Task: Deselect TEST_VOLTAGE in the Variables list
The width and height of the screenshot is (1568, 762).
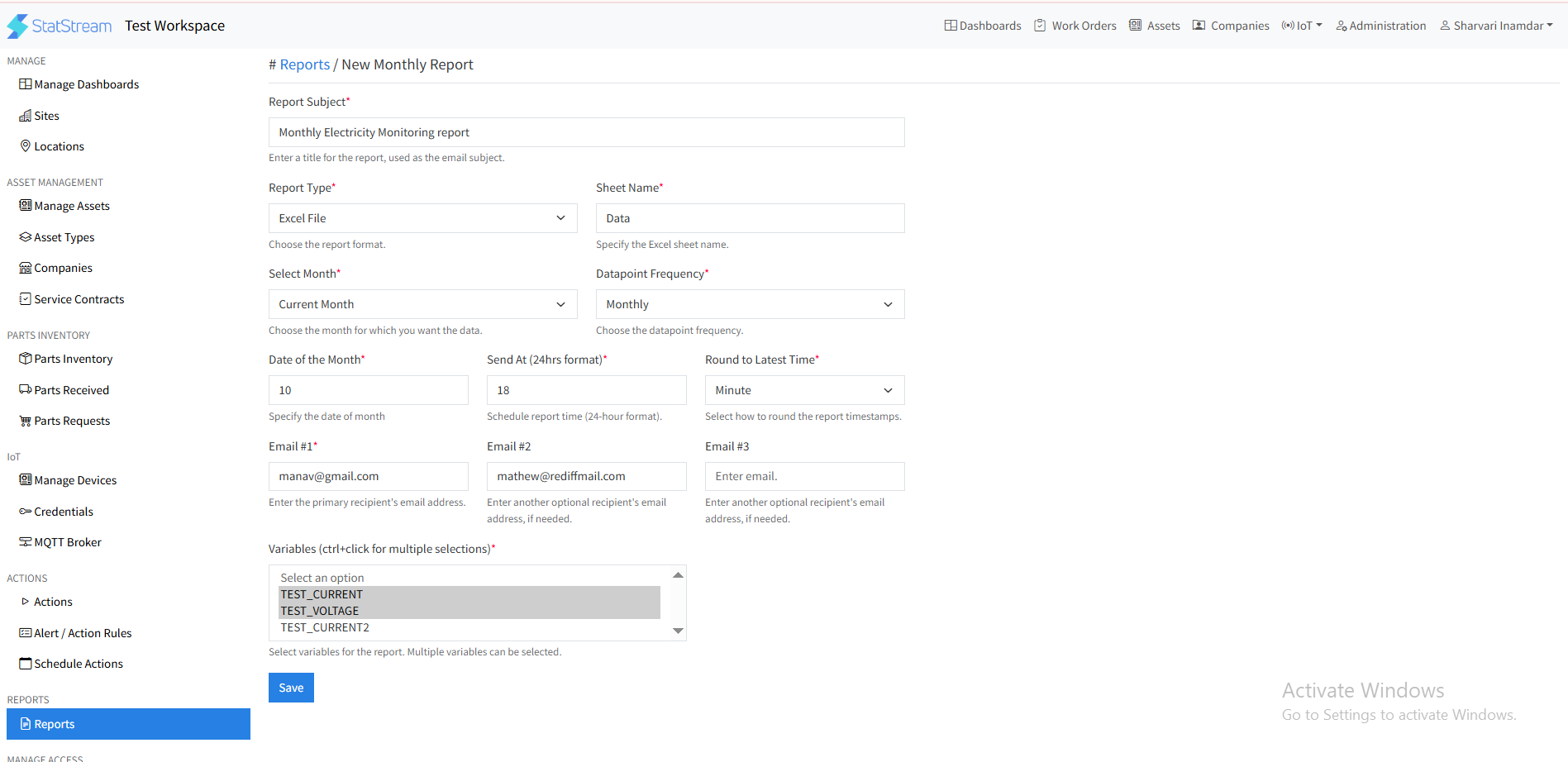Action: [319, 610]
